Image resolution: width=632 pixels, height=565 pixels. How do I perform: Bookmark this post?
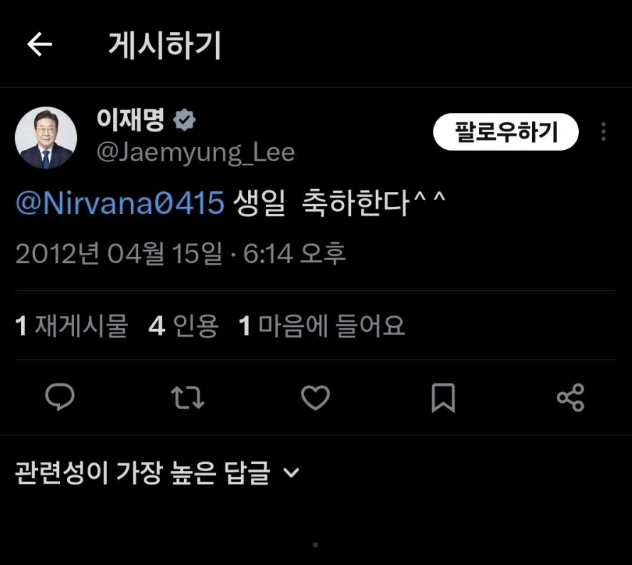click(442, 399)
